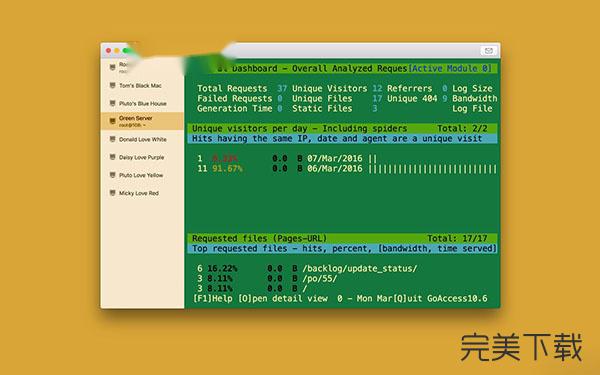Click the Failed Requests label
The image size is (600, 375).
click(x=235, y=98)
